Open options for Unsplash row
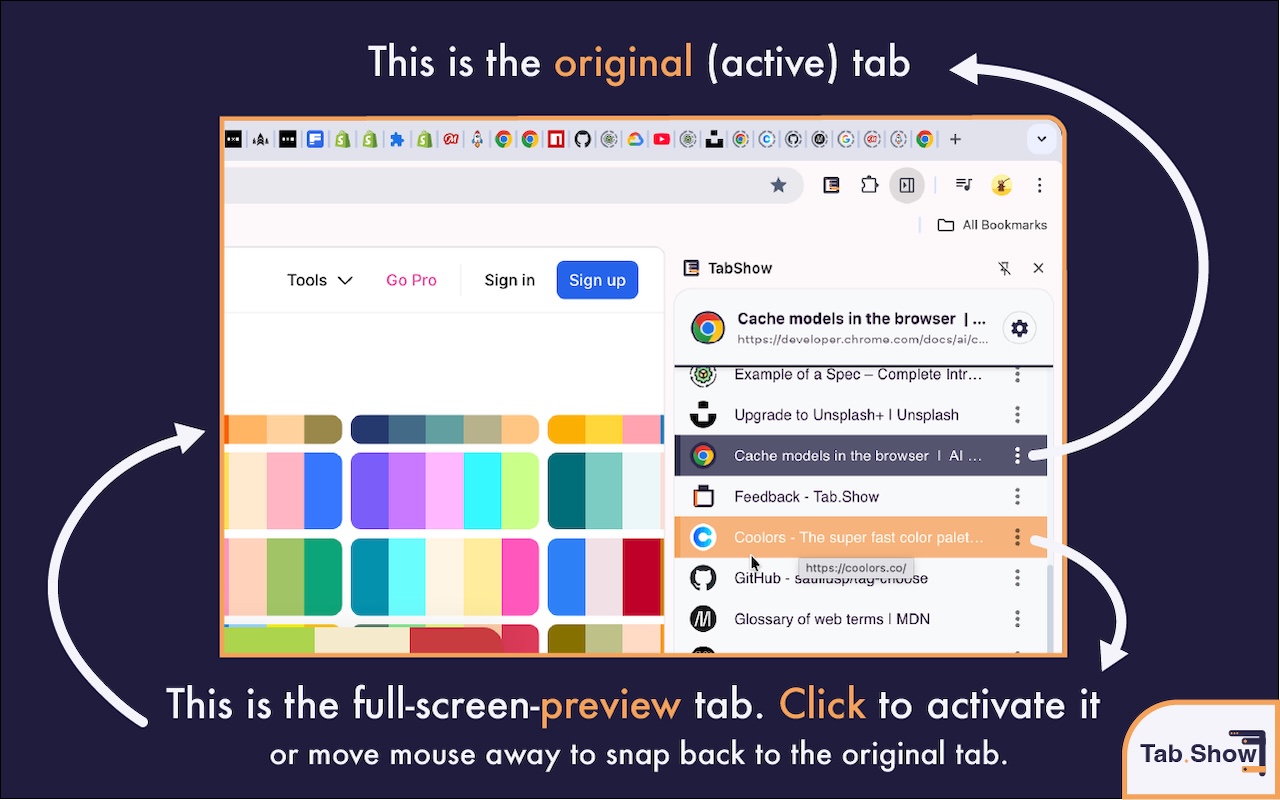Viewport: 1280px width, 800px height. click(1017, 415)
